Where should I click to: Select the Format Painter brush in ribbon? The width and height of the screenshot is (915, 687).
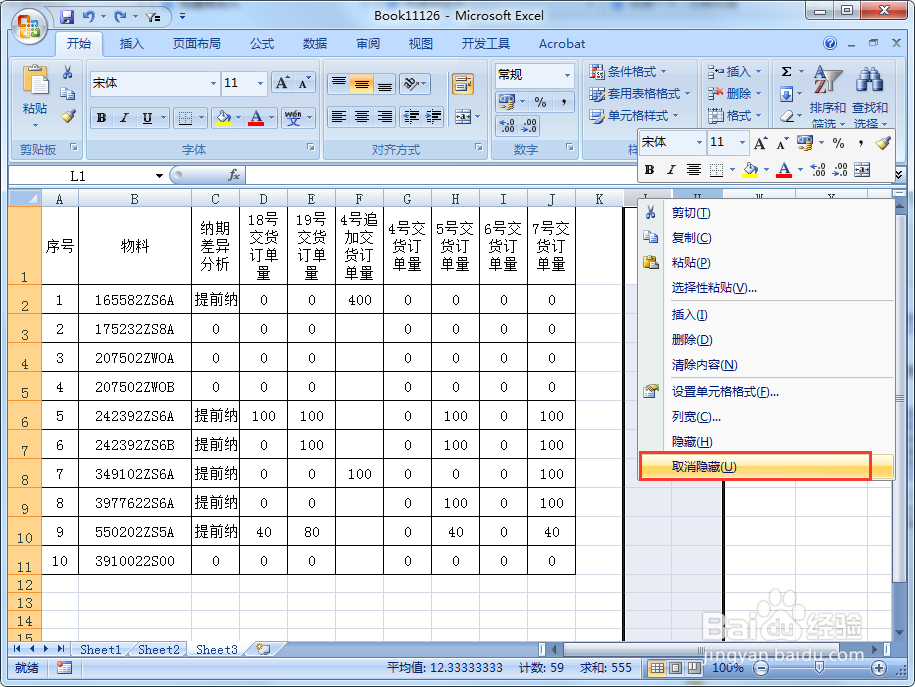point(68,116)
